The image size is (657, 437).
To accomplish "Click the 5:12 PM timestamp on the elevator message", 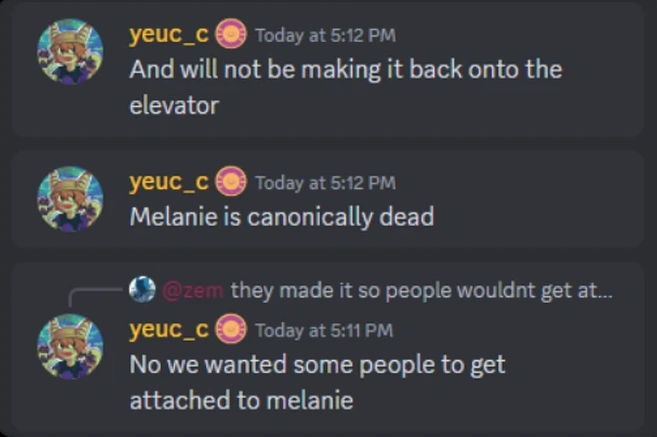I will (325, 36).
